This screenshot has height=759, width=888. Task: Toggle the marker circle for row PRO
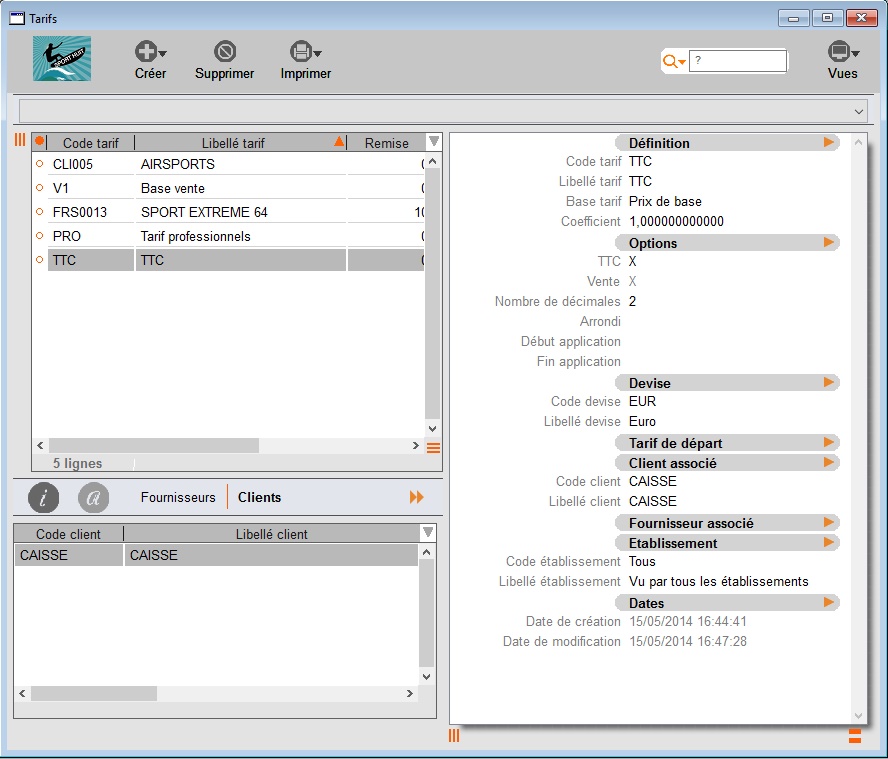(39, 235)
